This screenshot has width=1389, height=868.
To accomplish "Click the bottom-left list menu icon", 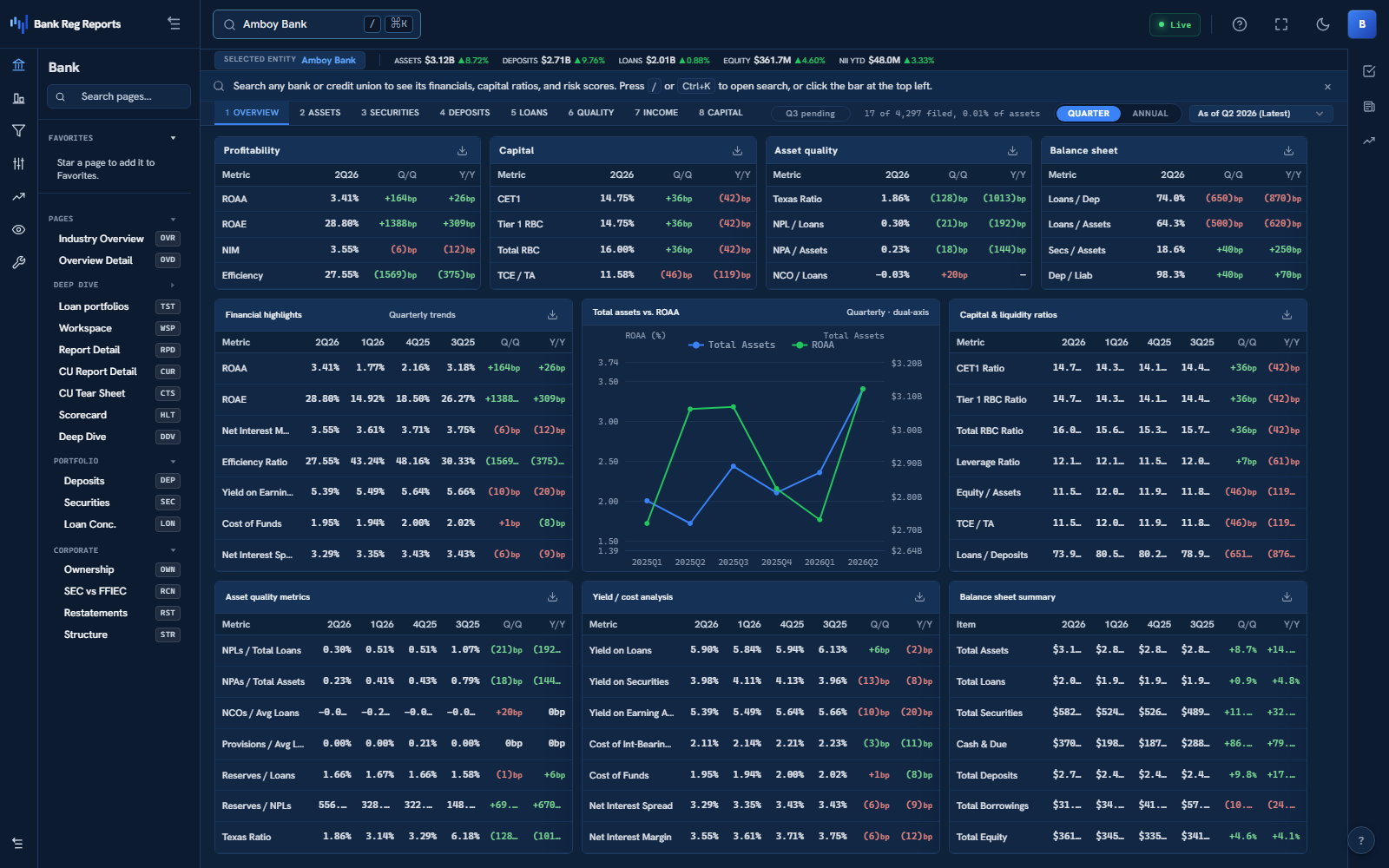I will coord(17,843).
